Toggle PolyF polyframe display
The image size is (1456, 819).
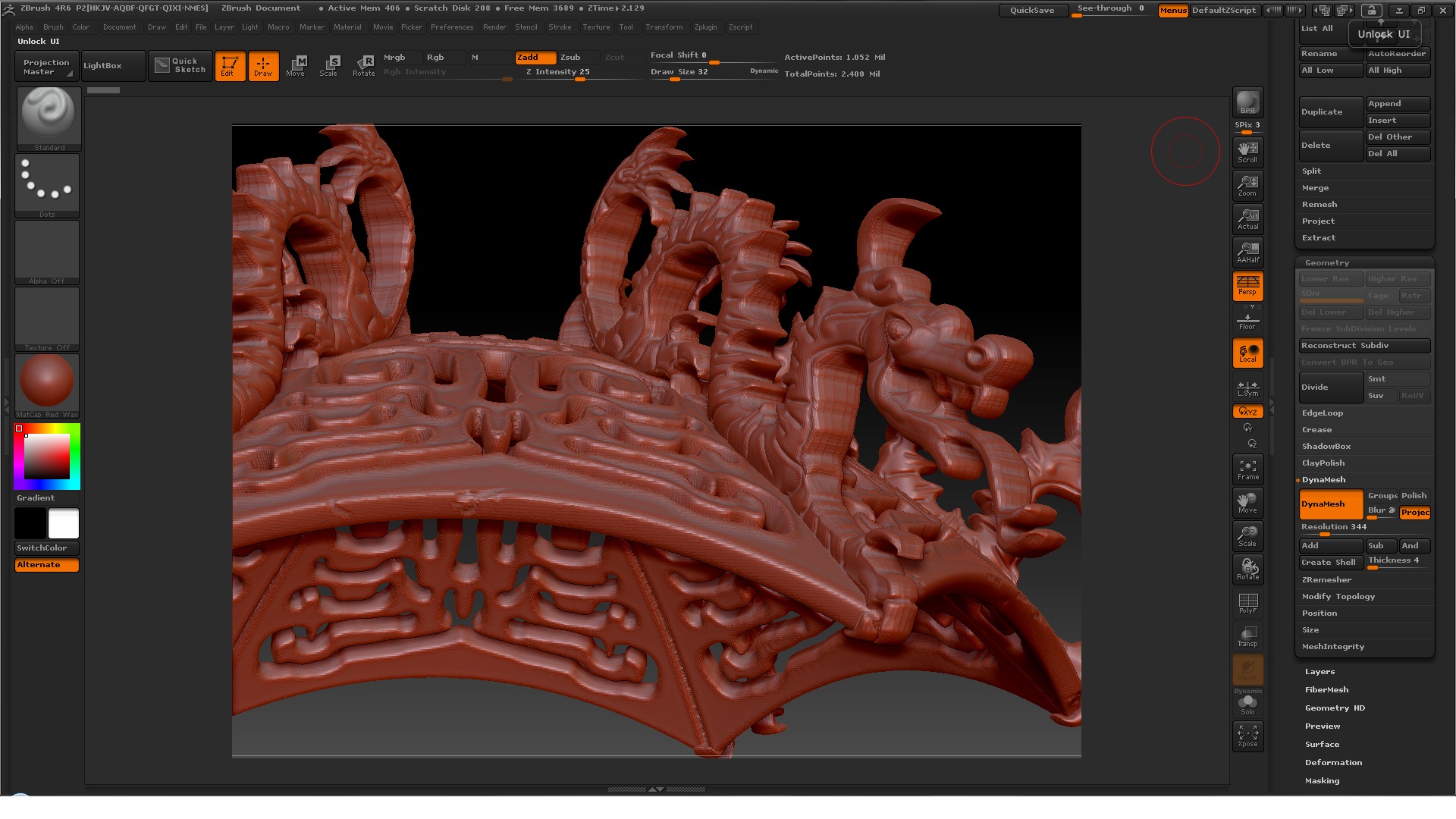(1247, 603)
